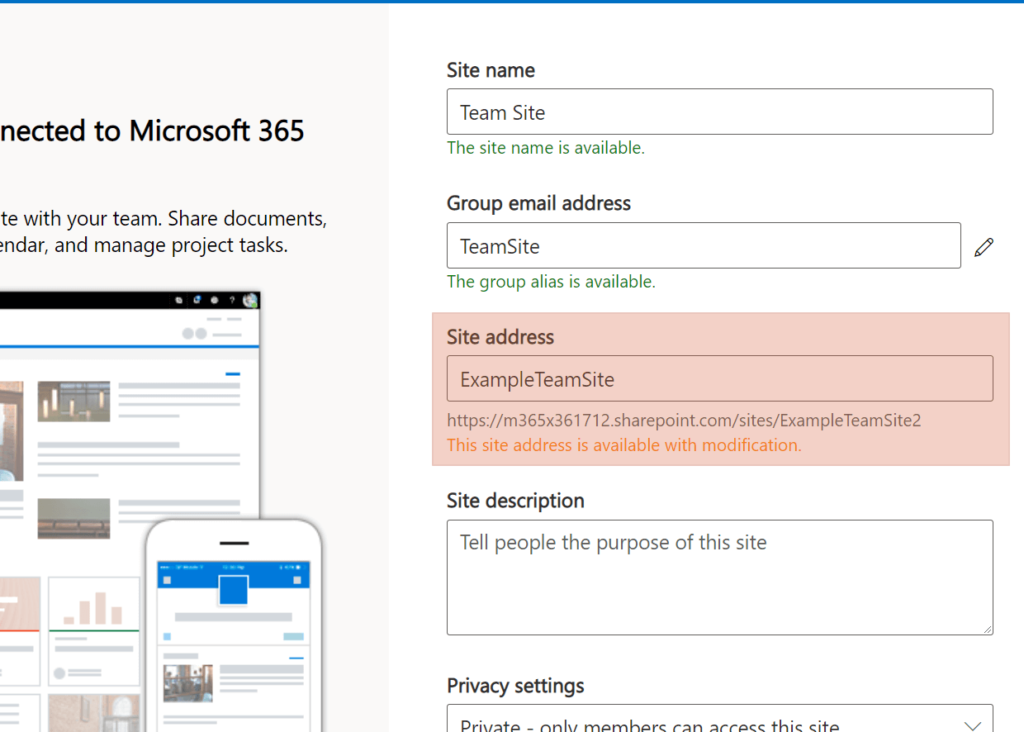Click the Privacy settings label
Image resolution: width=1024 pixels, height=732 pixels.
[x=515, y=686]
